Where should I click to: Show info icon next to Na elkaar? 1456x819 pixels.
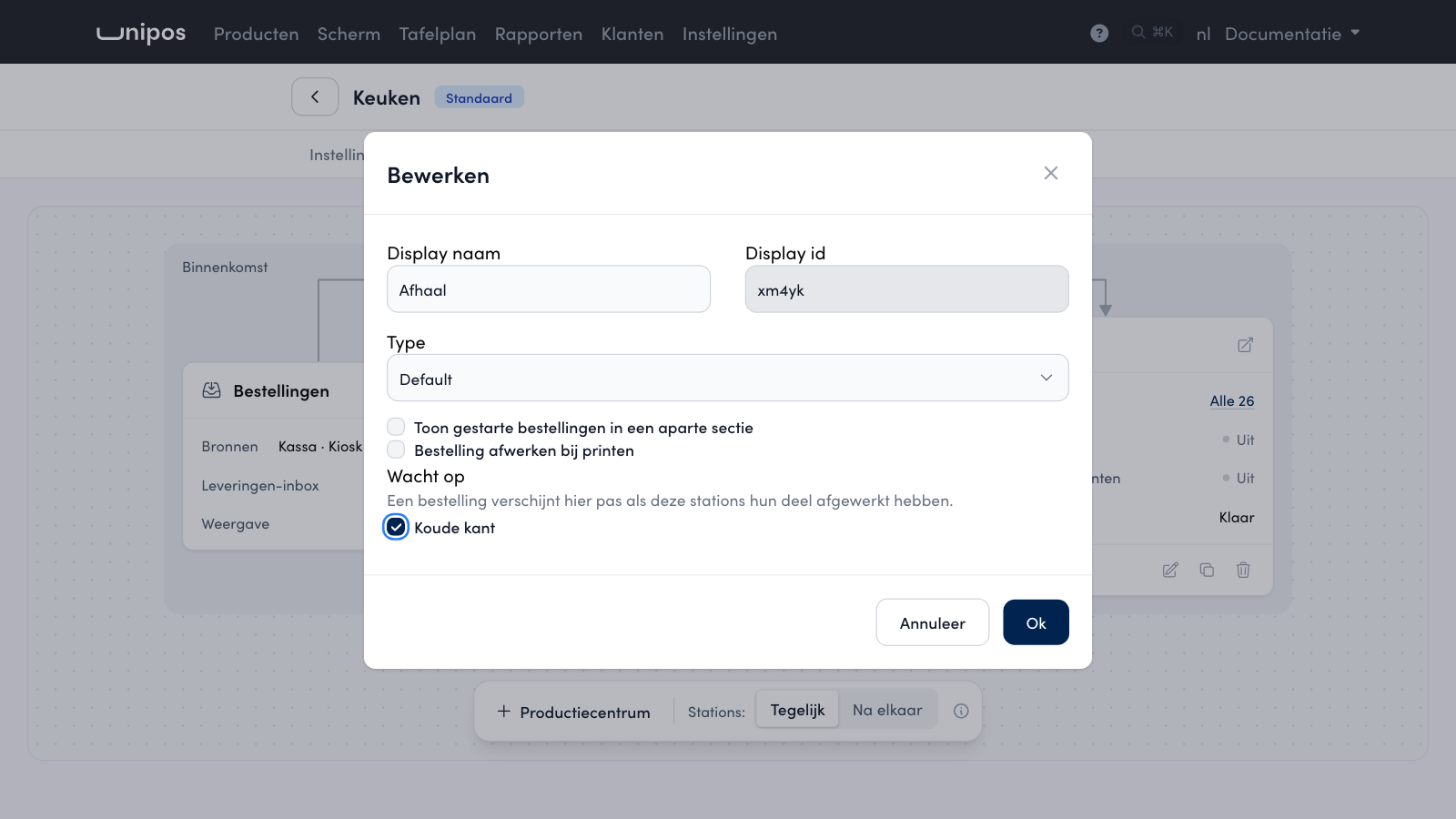[x=961, y=711]
